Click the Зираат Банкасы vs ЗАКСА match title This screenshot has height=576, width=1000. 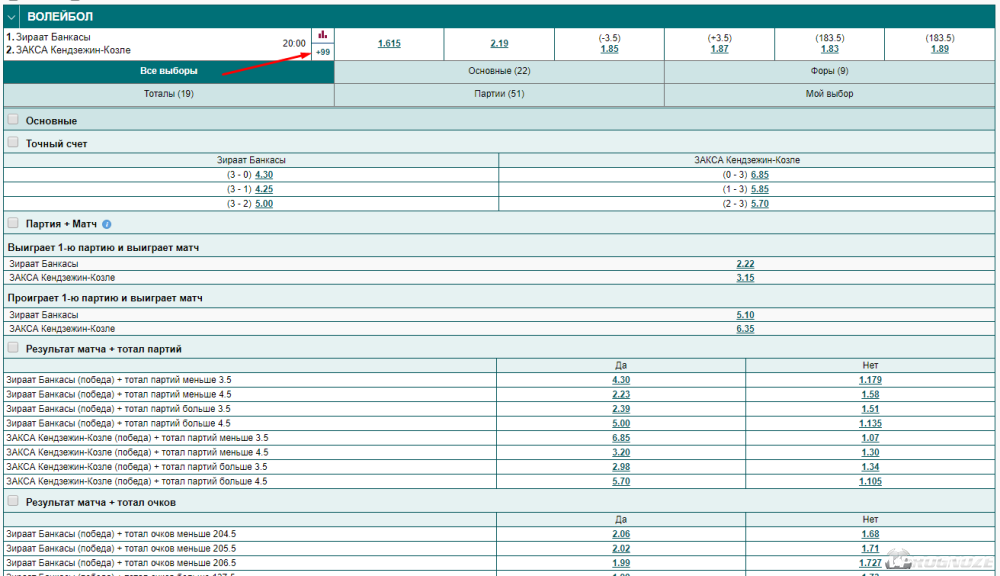[x=70, y=44]
